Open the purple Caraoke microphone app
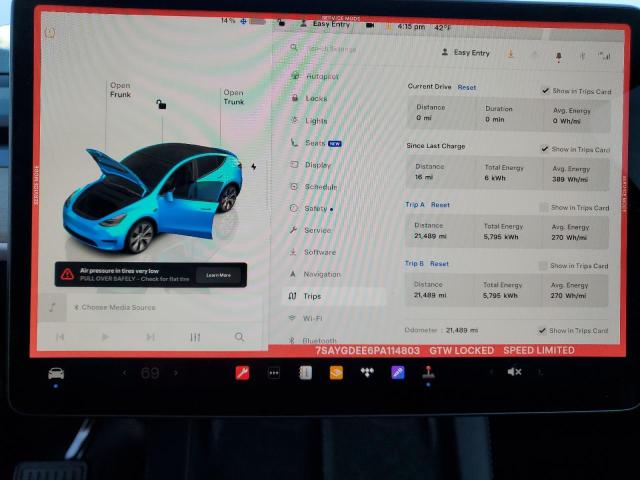 (398, 372)
